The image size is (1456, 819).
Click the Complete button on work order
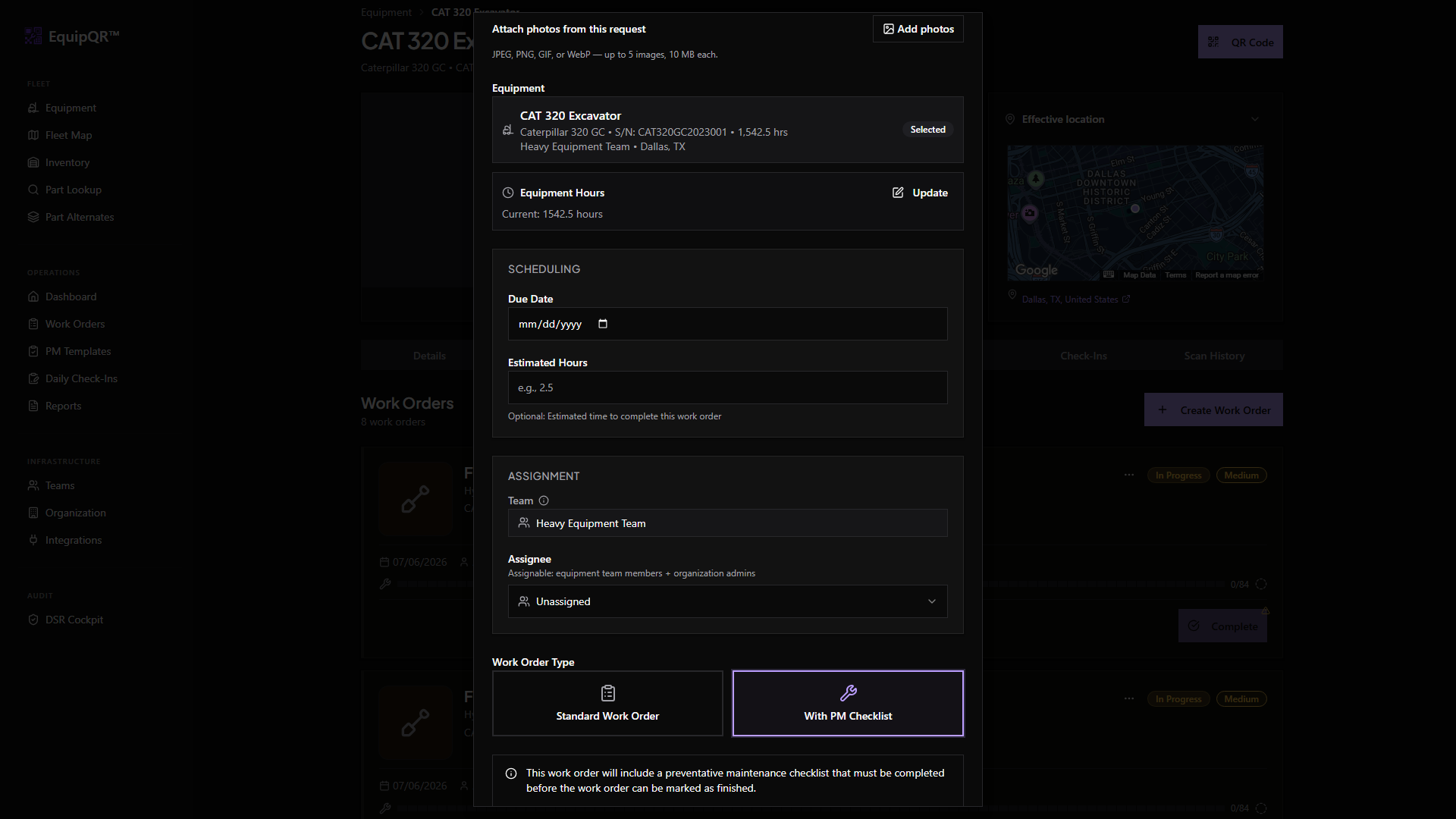pyautogui.click(x=1222, y=626)
